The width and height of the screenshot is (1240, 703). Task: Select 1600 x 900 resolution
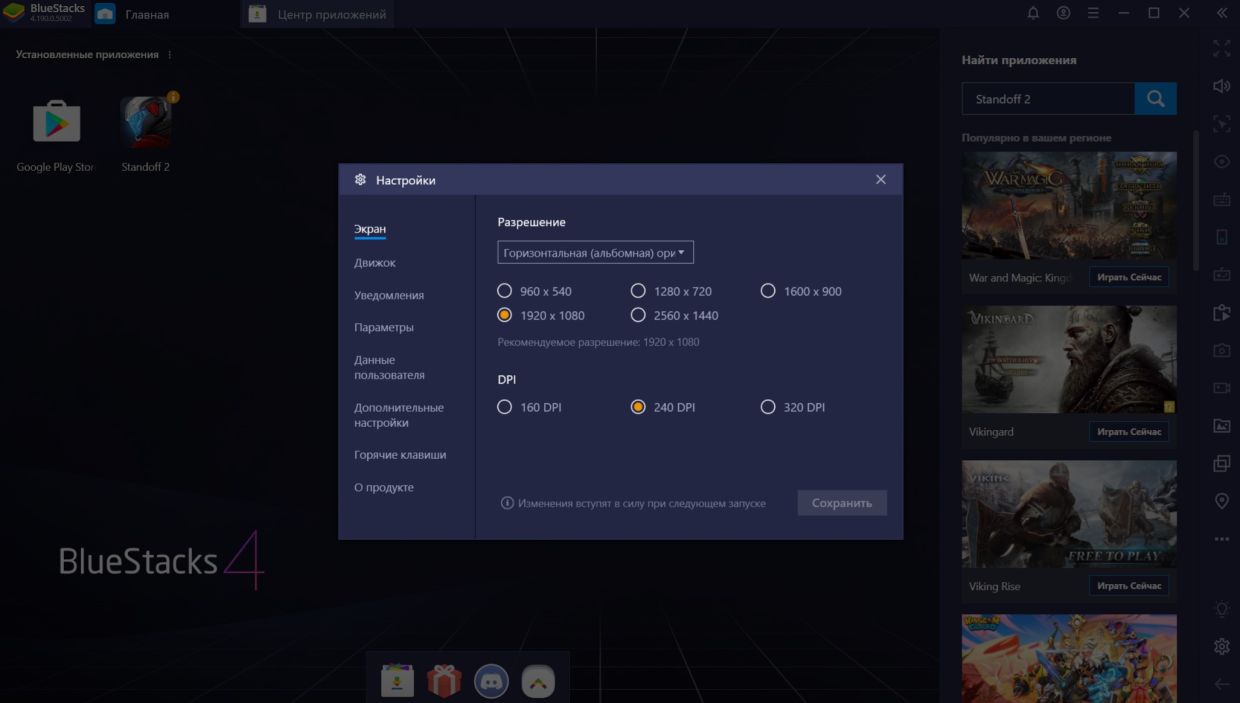coord(768,291)
